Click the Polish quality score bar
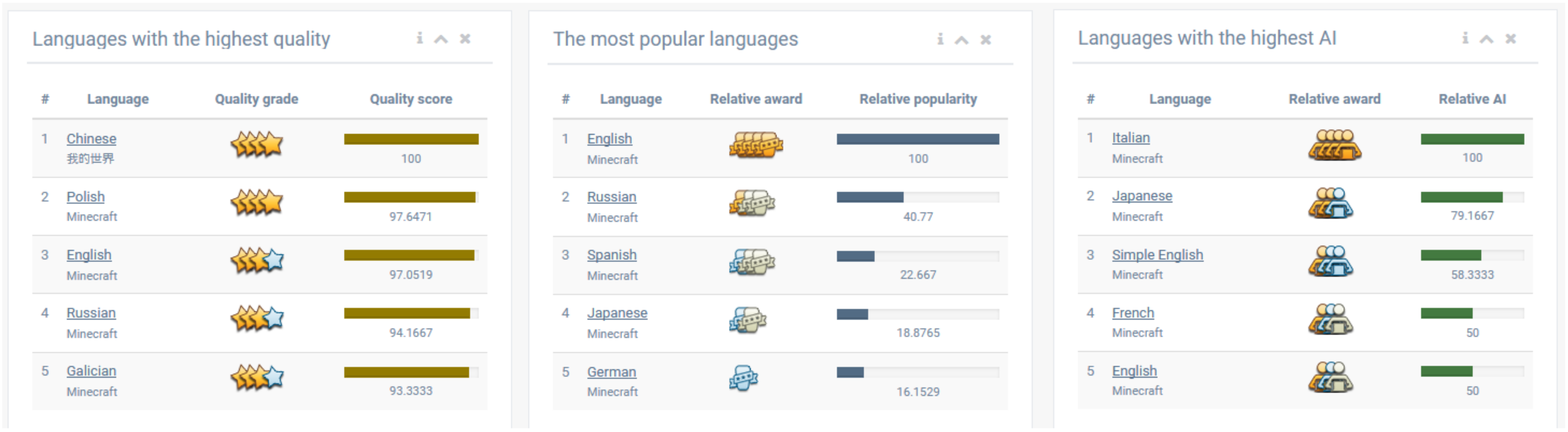 point(411,197)
